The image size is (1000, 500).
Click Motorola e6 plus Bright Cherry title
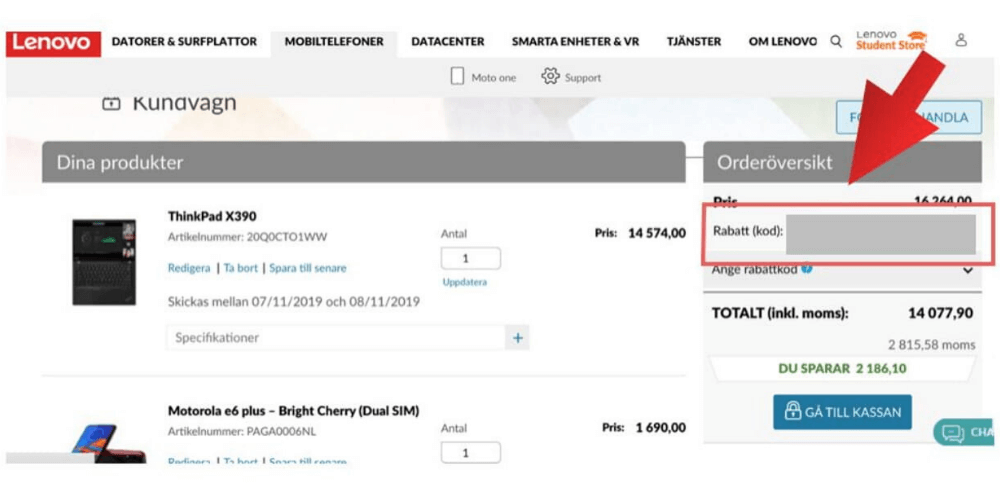293,411
